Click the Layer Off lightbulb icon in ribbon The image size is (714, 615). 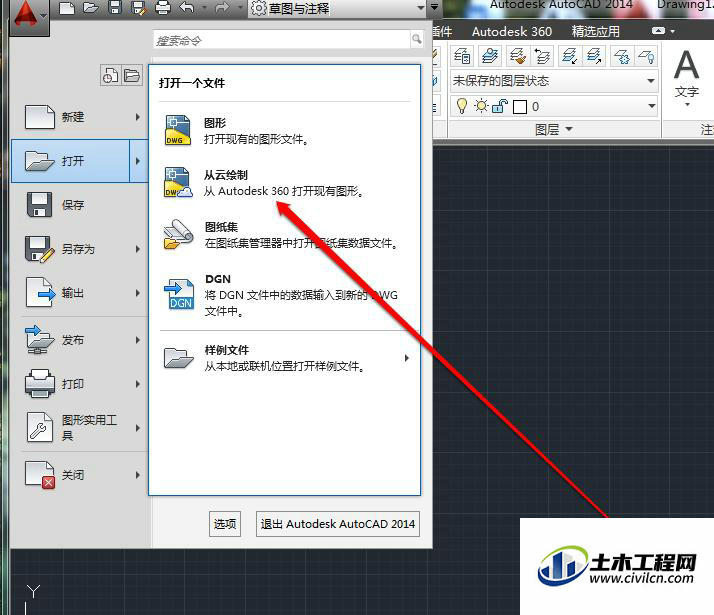click(646, 56)
